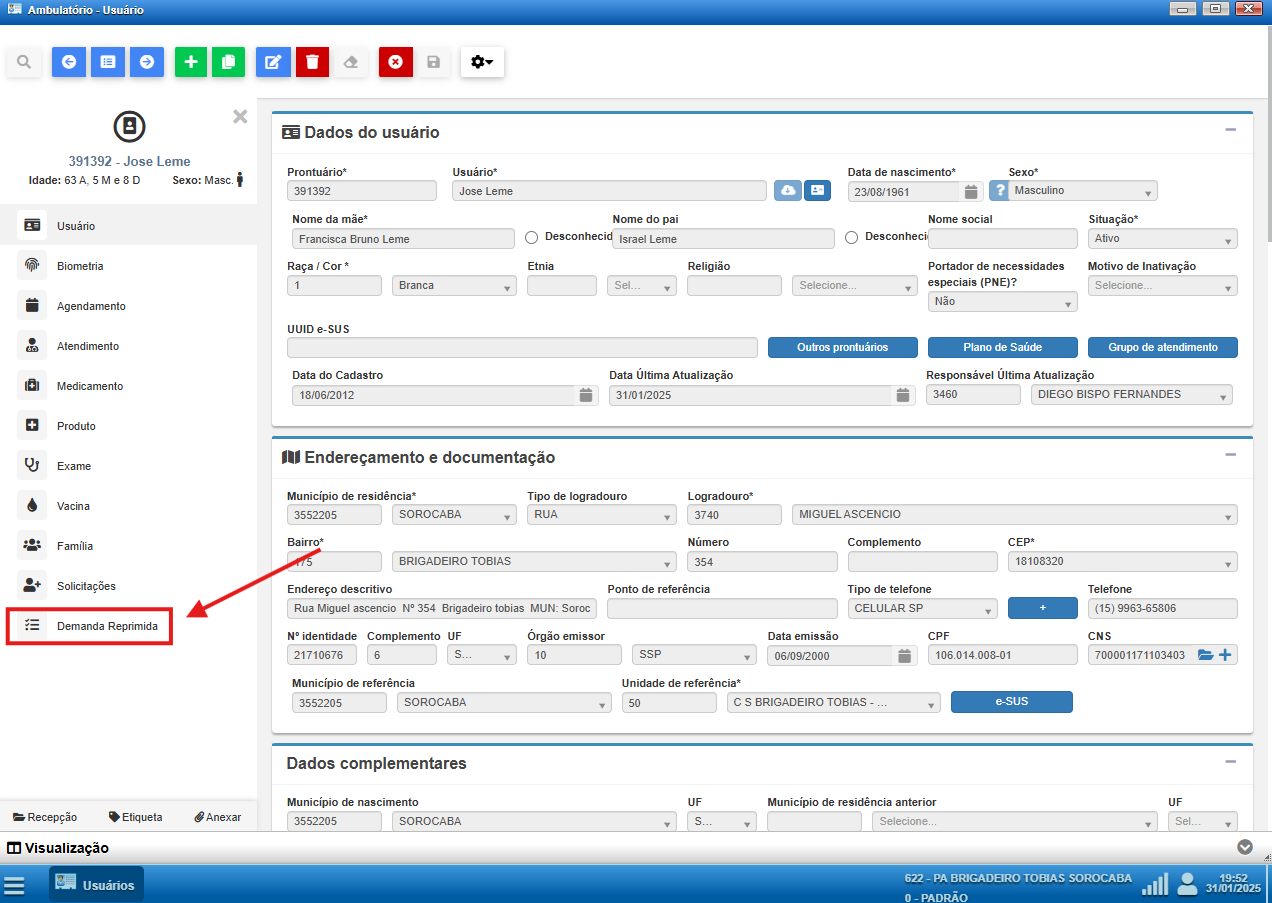The width and height of the screenshot is (1272, 903).
Task: Open the Agendamento sidebar item
Action: click(x=90, y=306)
